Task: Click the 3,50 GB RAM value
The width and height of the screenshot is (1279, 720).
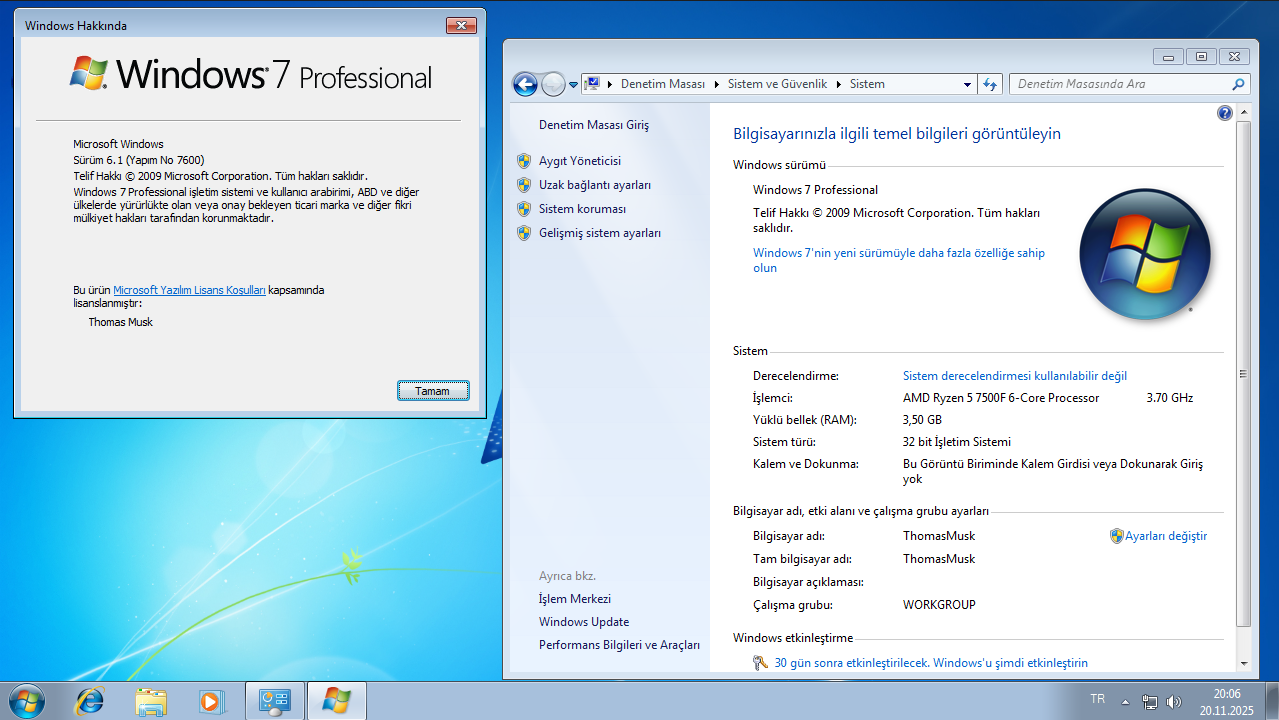Action: point(922,420)
